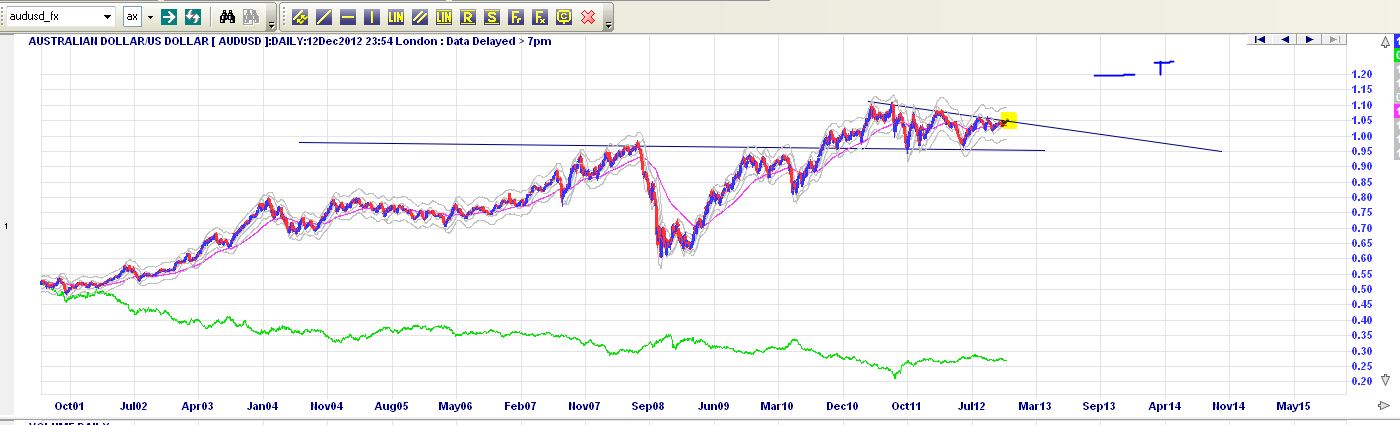Click the Fr Fibonacci retracement icon
The image size is (1400, 425).
(x=516, y=17)
